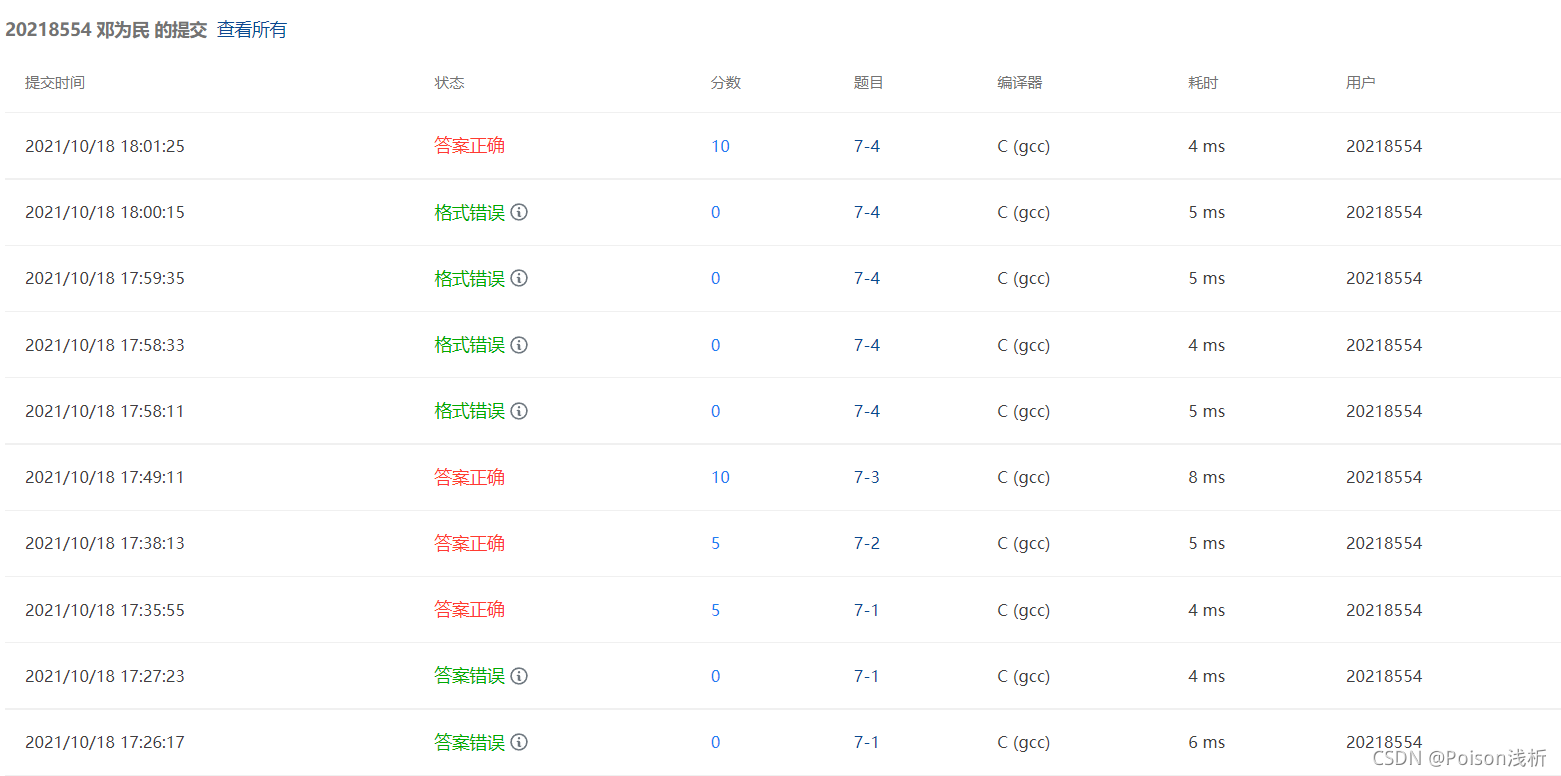Select the 格式错误 status at 17:58:11
The image size is (1561, 776).
[x=469, y=411]
